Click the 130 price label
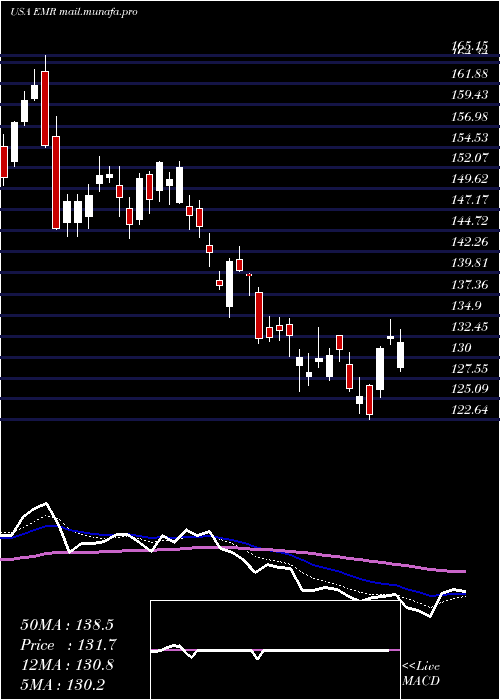This screenshot has height=700, width=500. pos(462,347)
